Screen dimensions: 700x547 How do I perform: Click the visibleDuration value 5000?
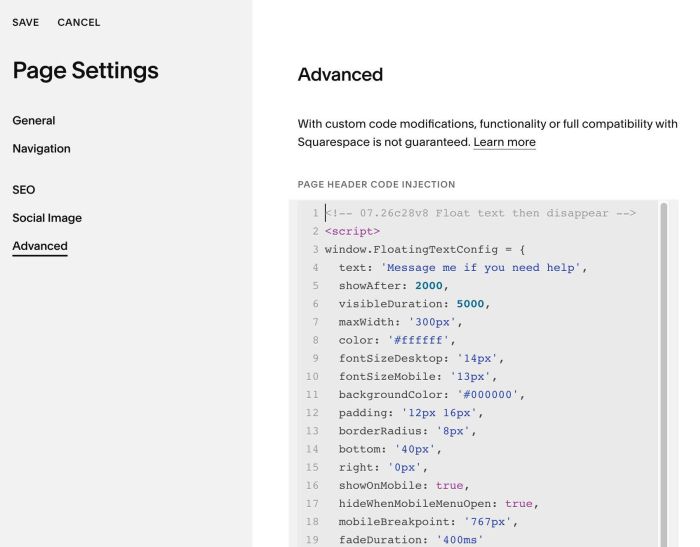coord(470,304)
